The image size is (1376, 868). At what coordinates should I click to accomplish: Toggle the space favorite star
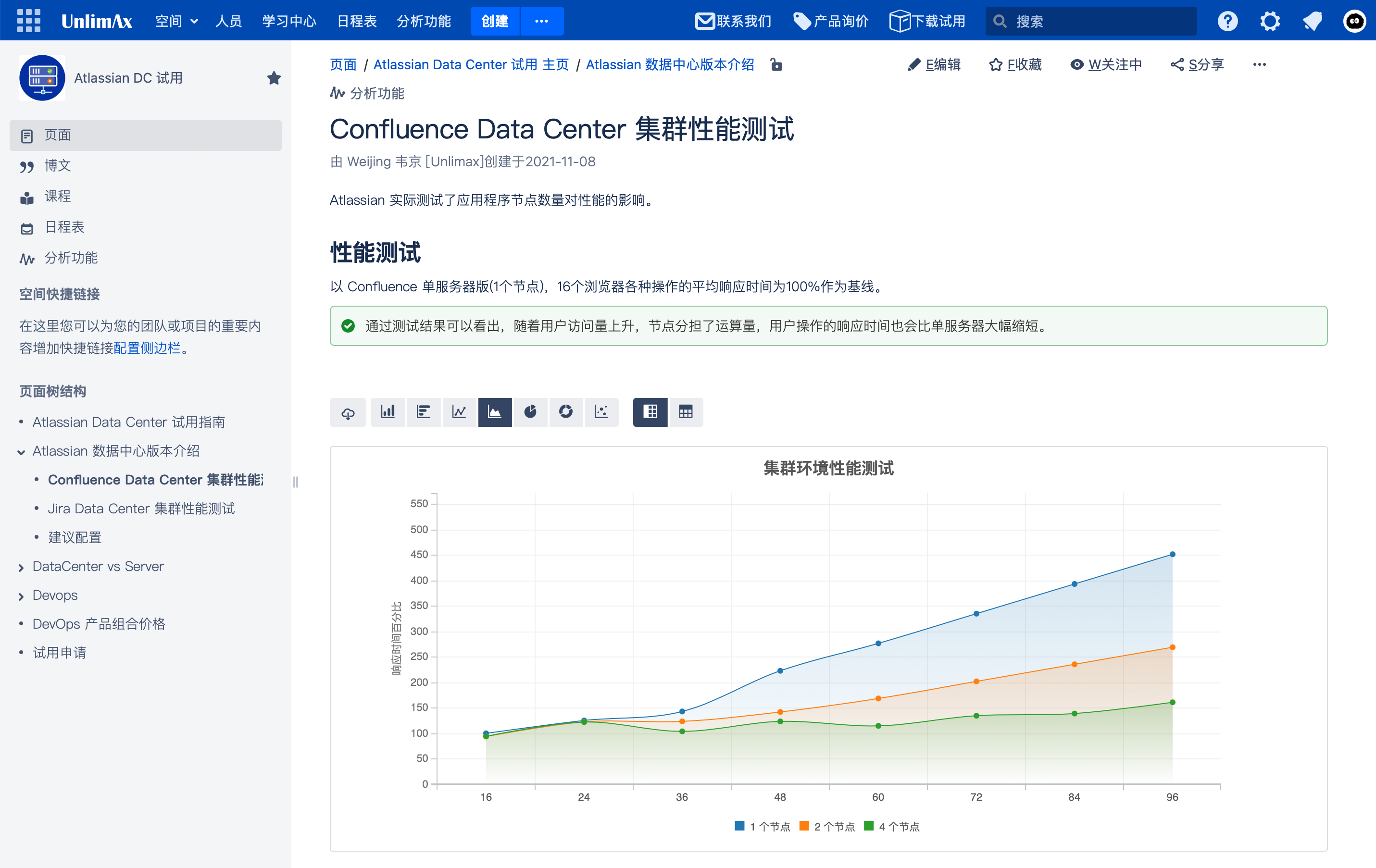point(273,78)
